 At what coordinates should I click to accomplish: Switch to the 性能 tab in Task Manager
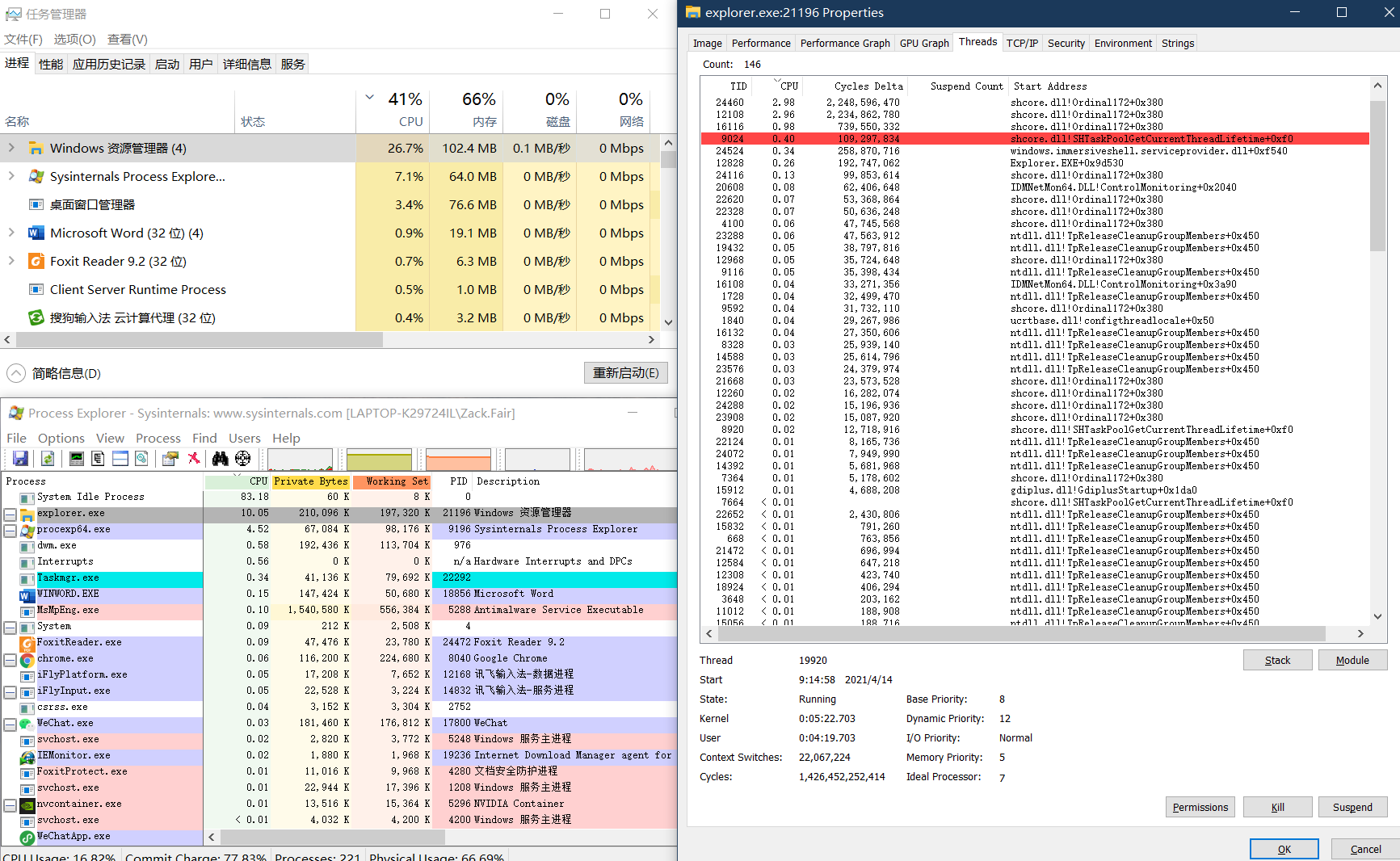point(51,64)
